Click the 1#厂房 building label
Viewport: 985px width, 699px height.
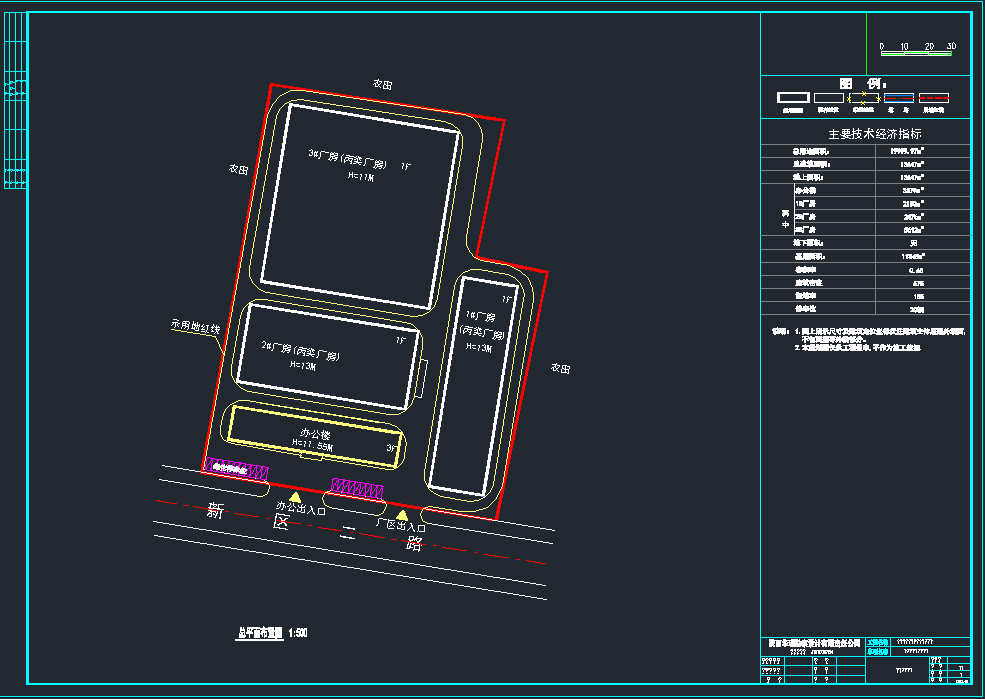click(x=476, y=329)
